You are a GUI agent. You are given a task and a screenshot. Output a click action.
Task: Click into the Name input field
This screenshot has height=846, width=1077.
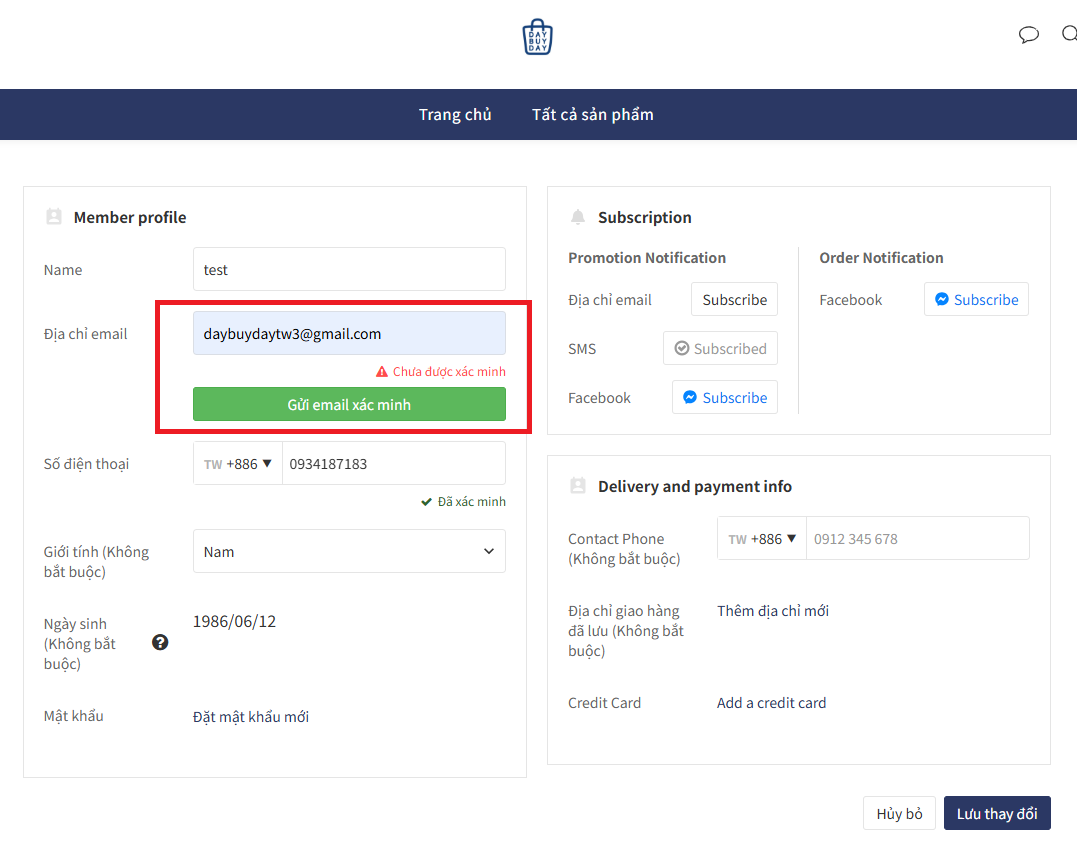pos(349,269)
